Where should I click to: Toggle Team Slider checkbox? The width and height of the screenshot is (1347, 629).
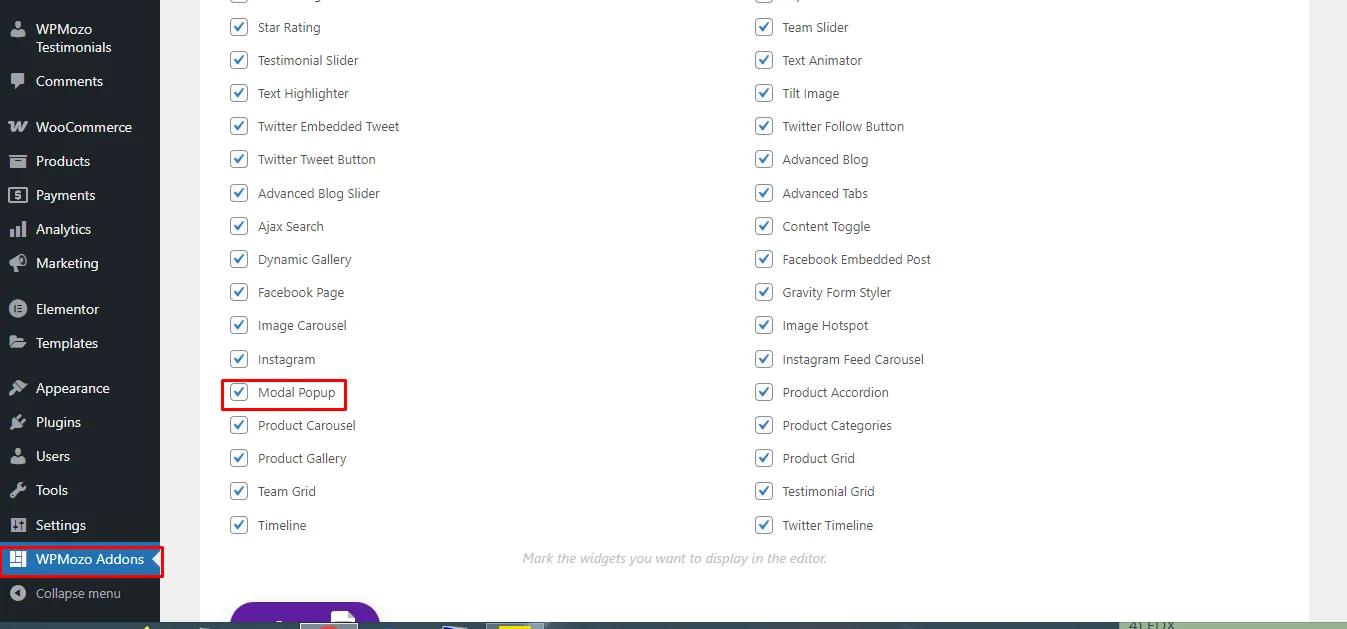pyautogui.click(x=764, y=27)
